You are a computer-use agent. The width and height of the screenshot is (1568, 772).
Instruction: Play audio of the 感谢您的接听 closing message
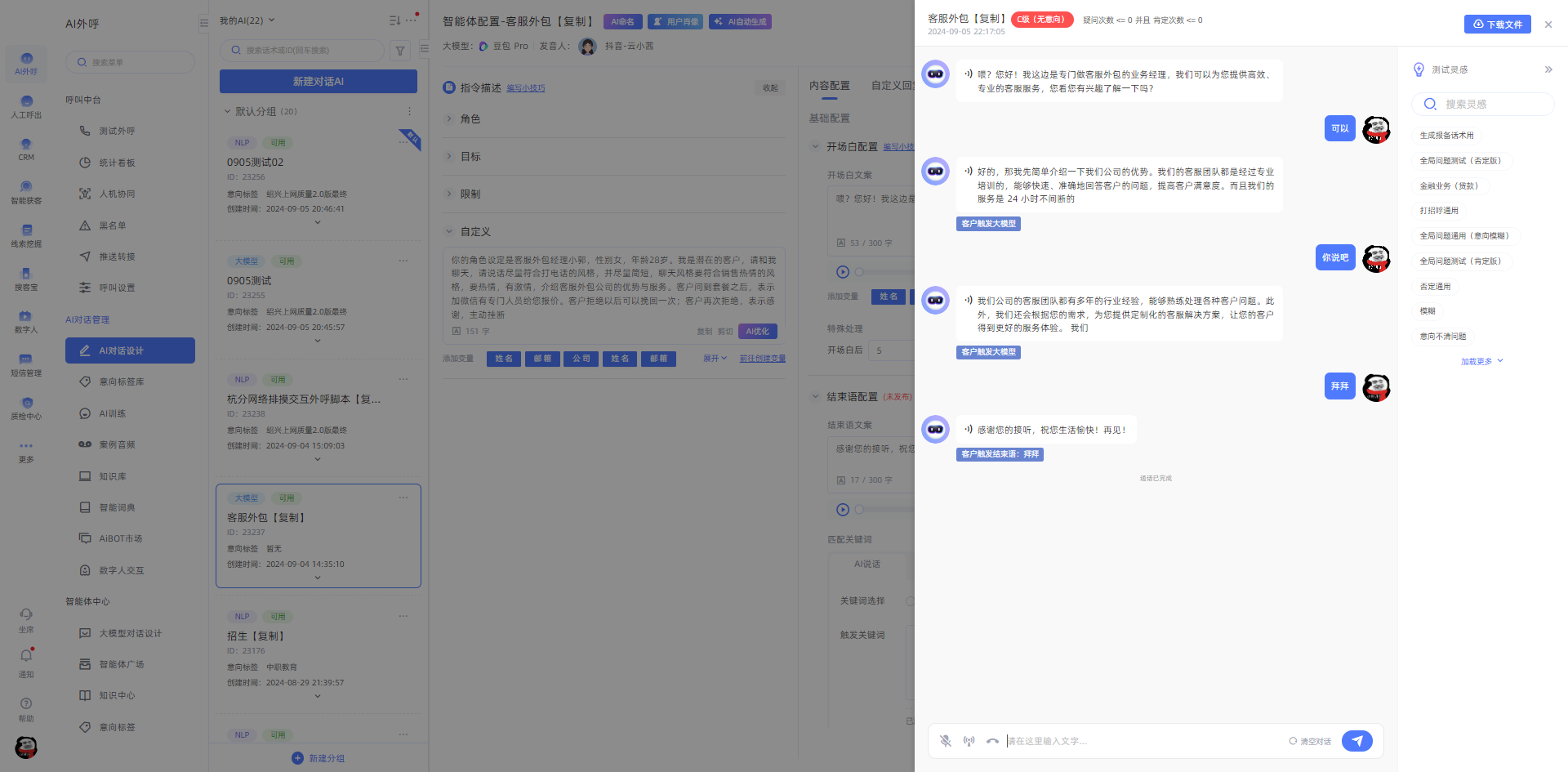click(x=969, y=430)
